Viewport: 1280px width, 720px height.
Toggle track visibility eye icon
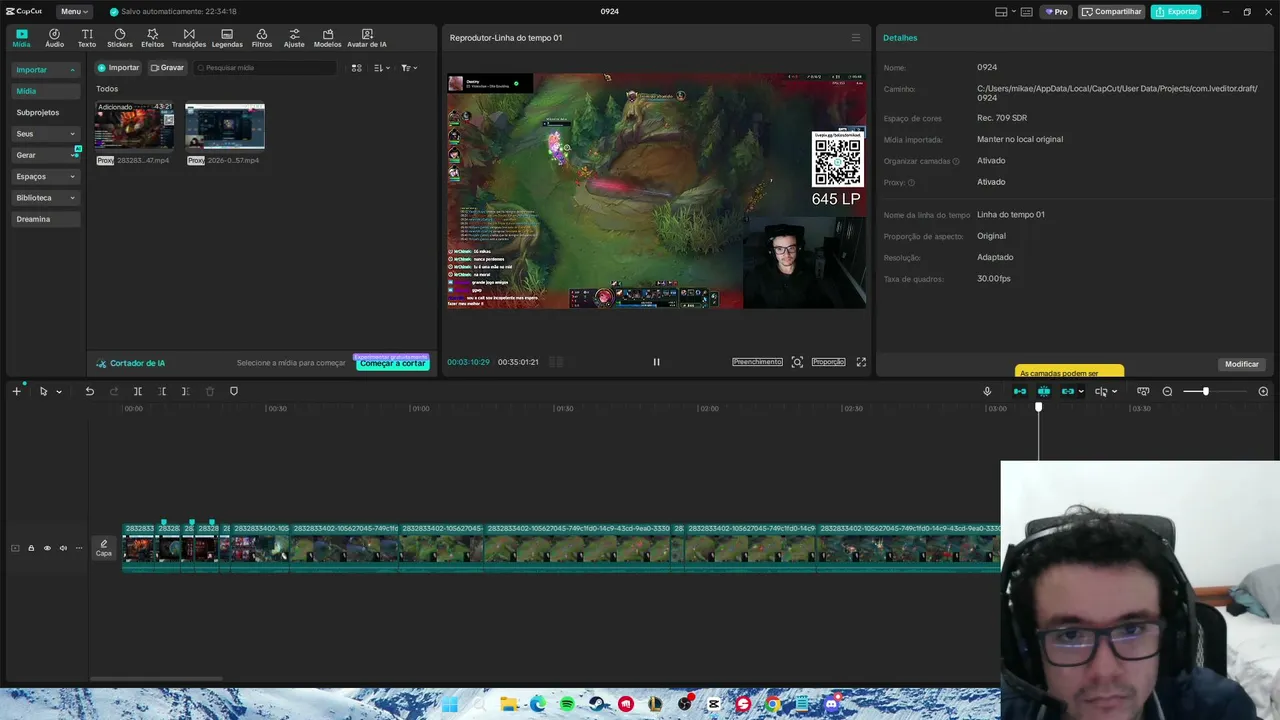click(x=47, y=548)
